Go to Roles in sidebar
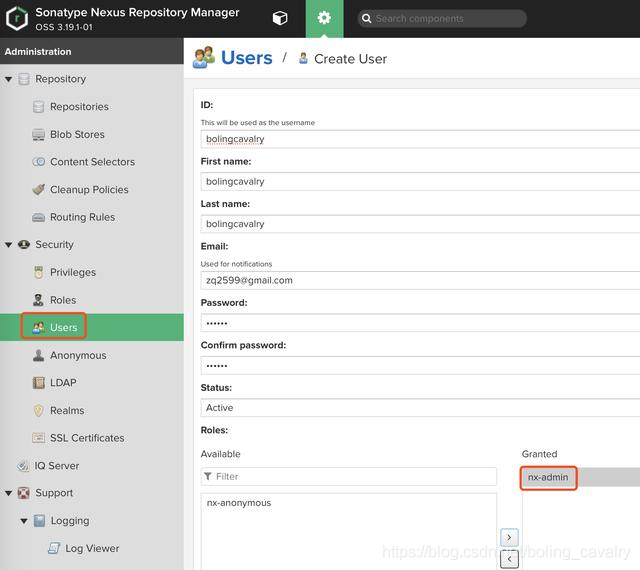 62,300
